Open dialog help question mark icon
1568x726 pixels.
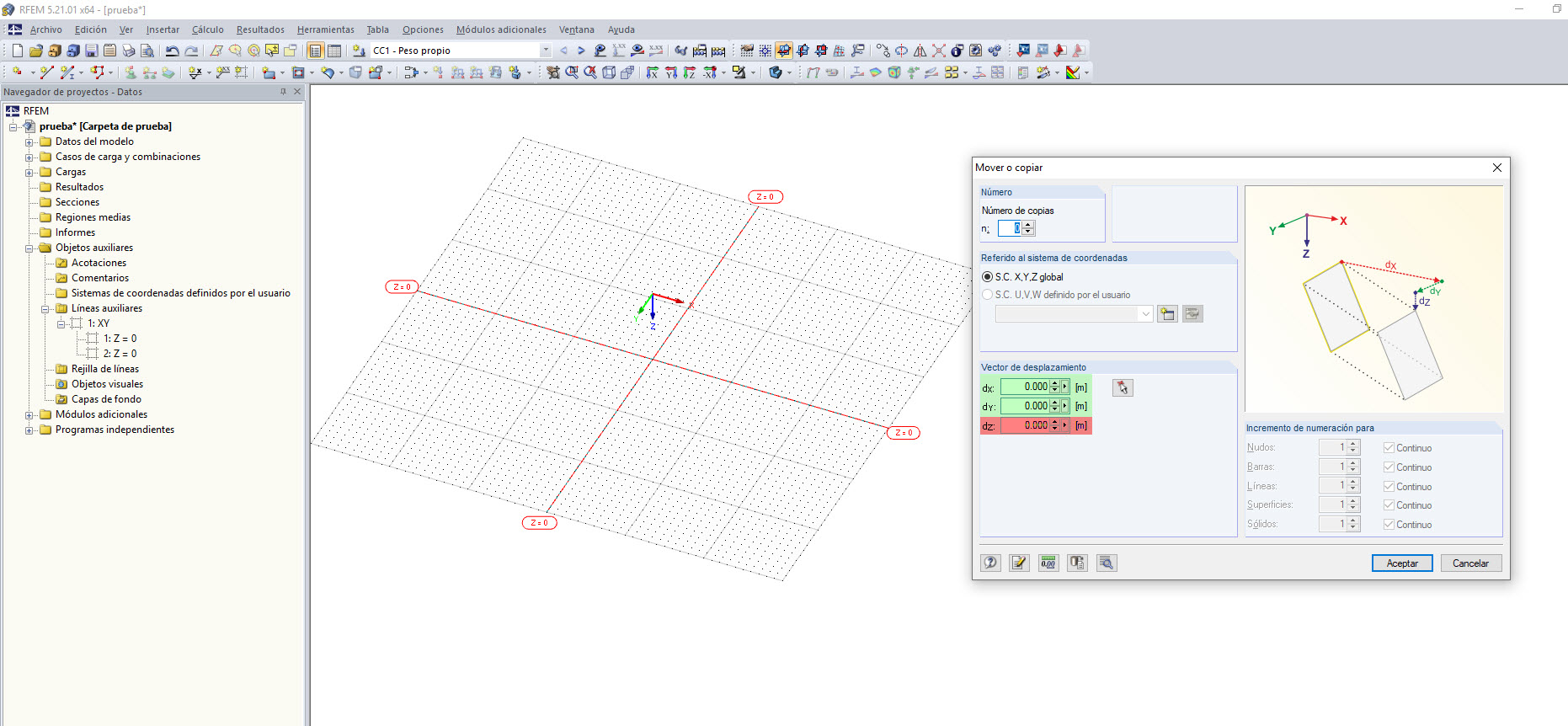tap(991, 563)
